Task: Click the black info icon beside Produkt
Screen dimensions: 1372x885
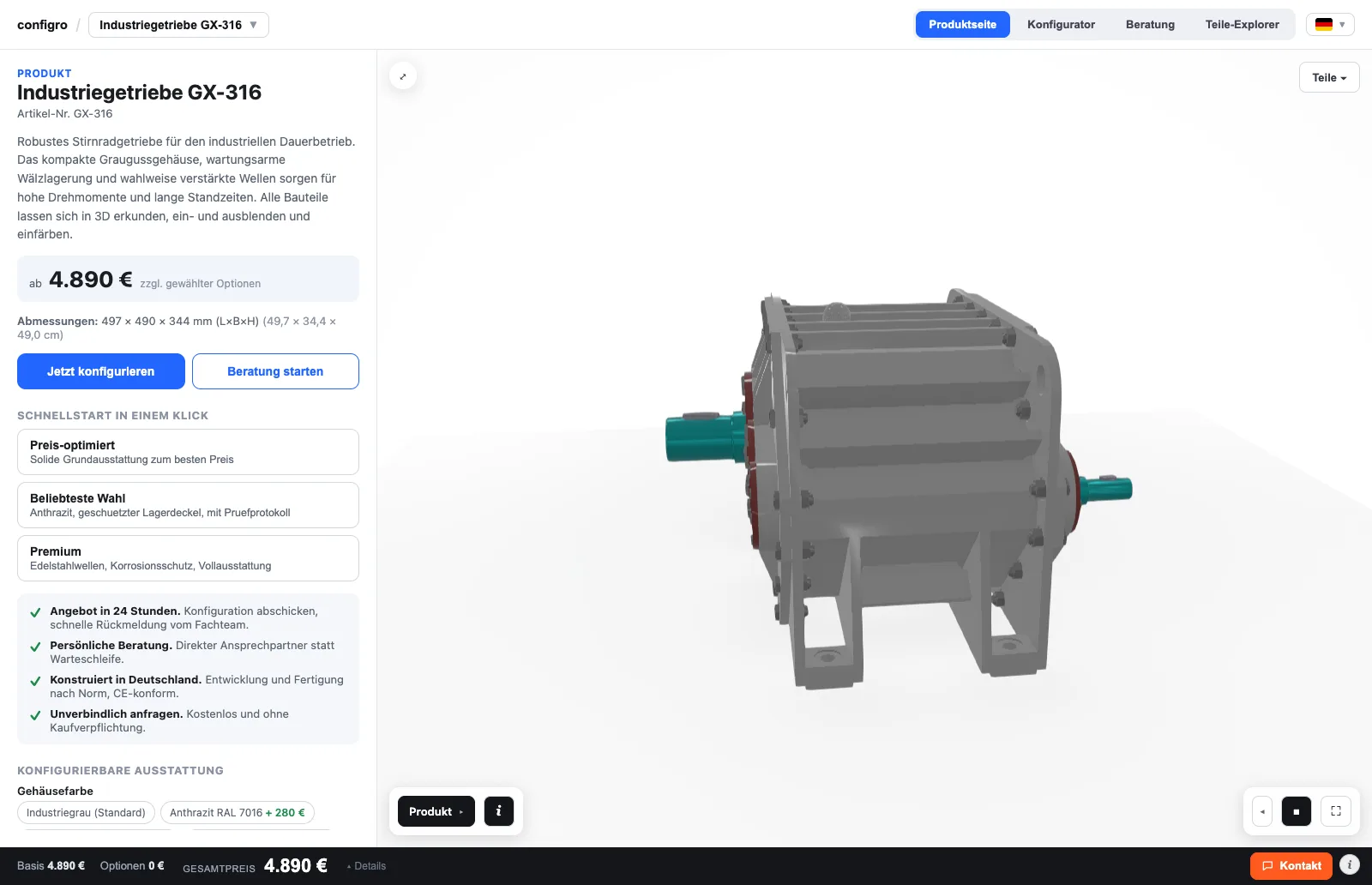Action: pyautogui.click(x=499, y=811)
